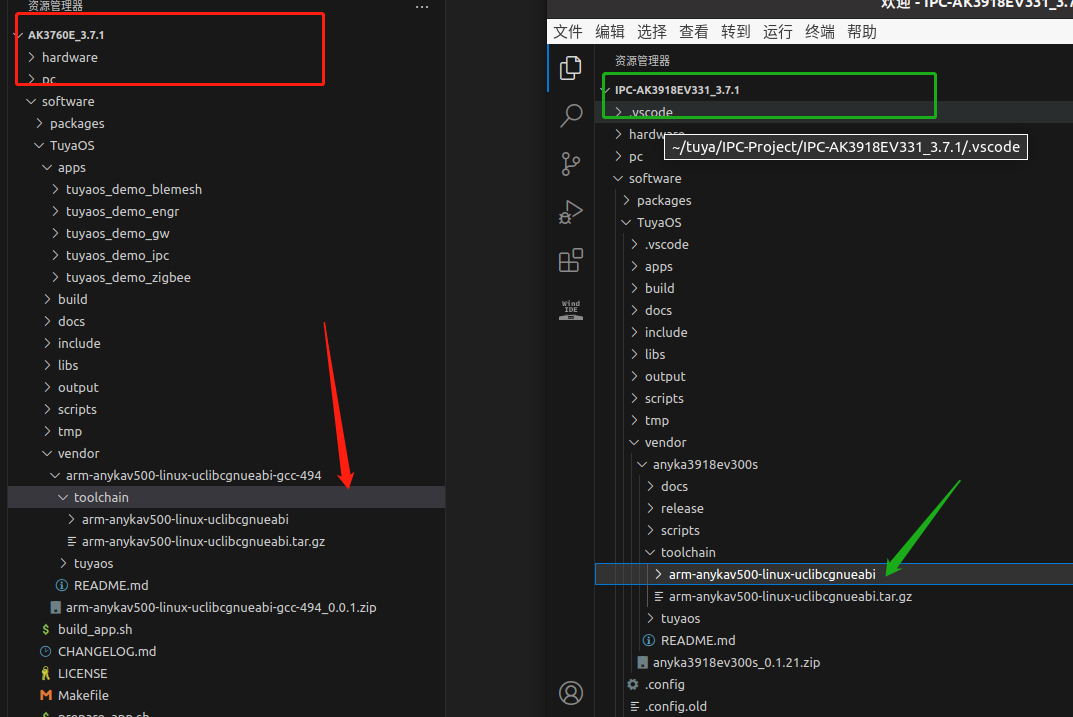Select docs folder under anyka3918ev300s
The height and width of the screenshot is (717, 1073).
(x=675, y=486)
